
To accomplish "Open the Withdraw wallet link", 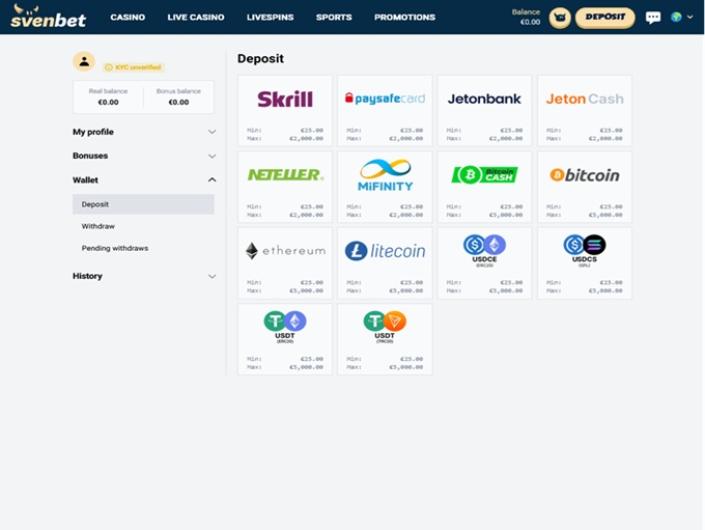I will (98, 226).
